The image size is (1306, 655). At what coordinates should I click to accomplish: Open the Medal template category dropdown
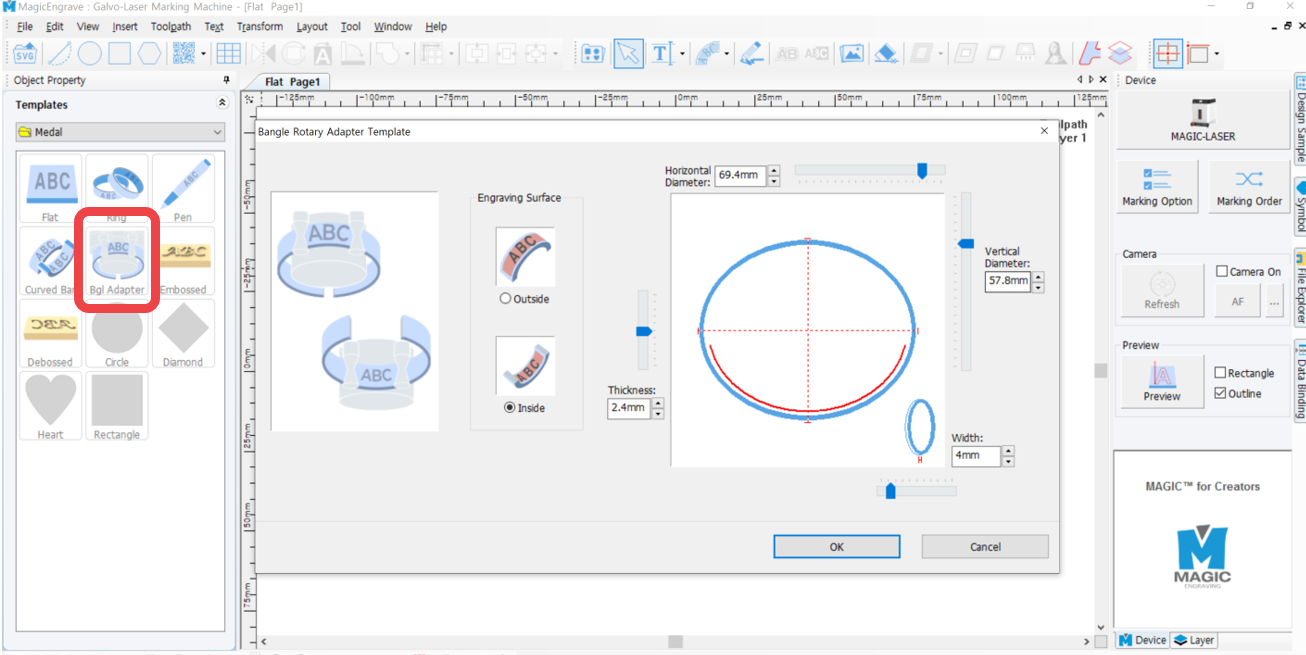click(x=120, y=132)
